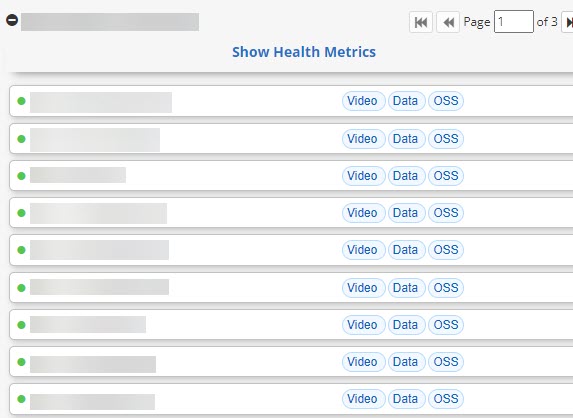Click the Data badge in the fifth row
The image size is (573, 418).
[406, 250]
